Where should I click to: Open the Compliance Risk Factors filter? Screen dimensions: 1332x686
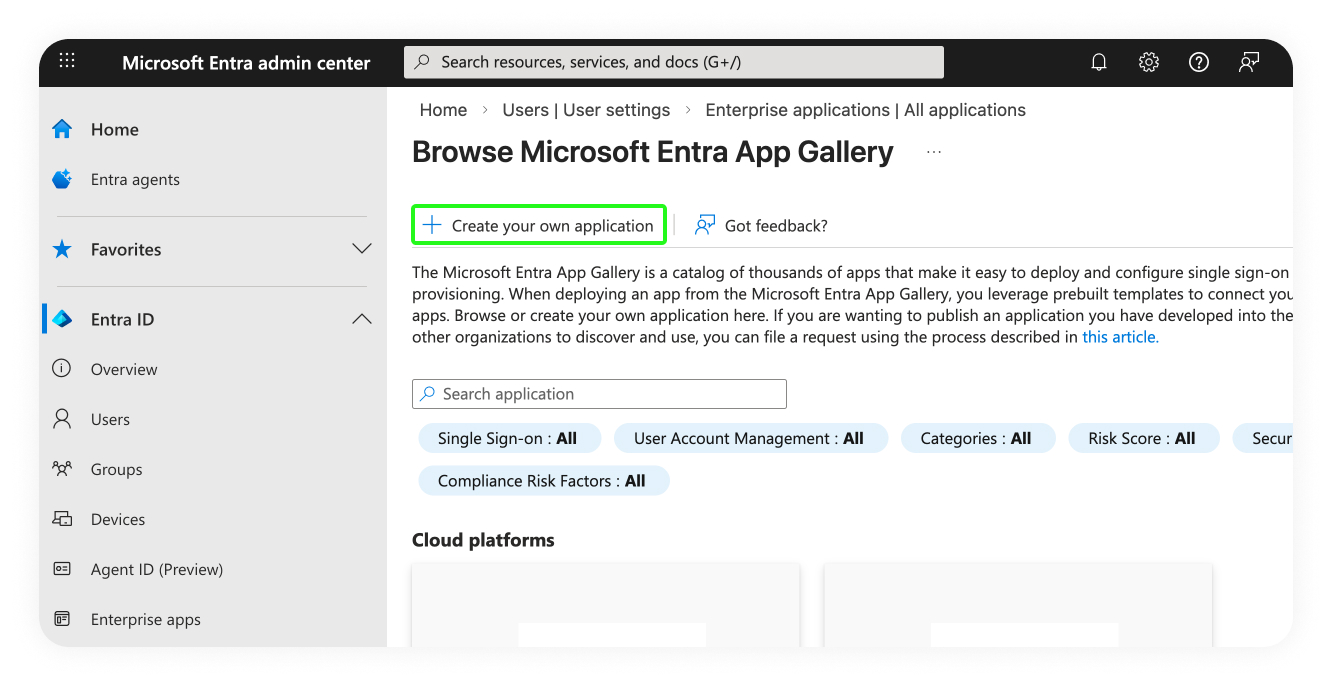pyautogui.click(x=541, y=481)
